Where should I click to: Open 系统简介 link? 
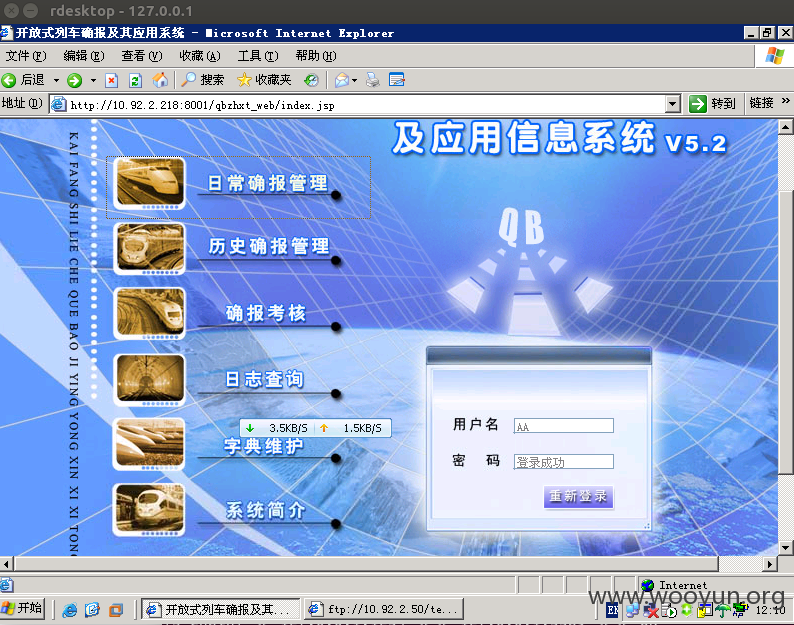coord(265,511)
